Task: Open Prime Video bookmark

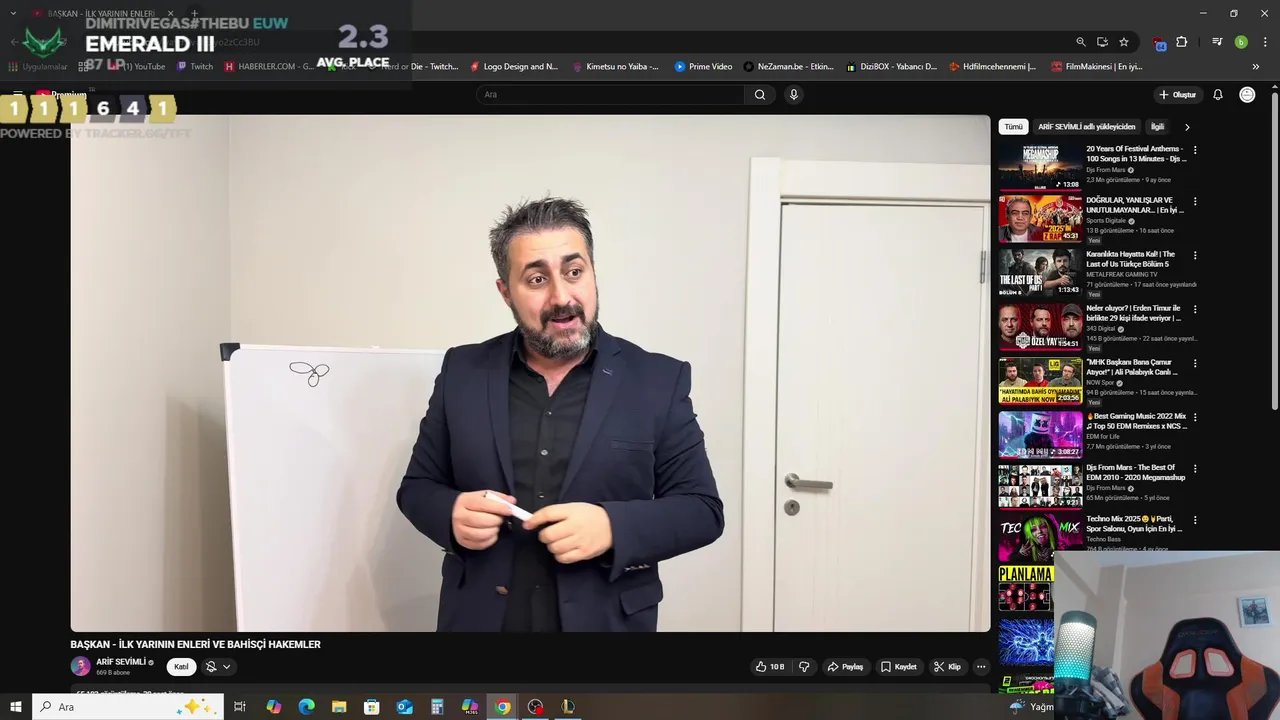Action: coord(704,67)
